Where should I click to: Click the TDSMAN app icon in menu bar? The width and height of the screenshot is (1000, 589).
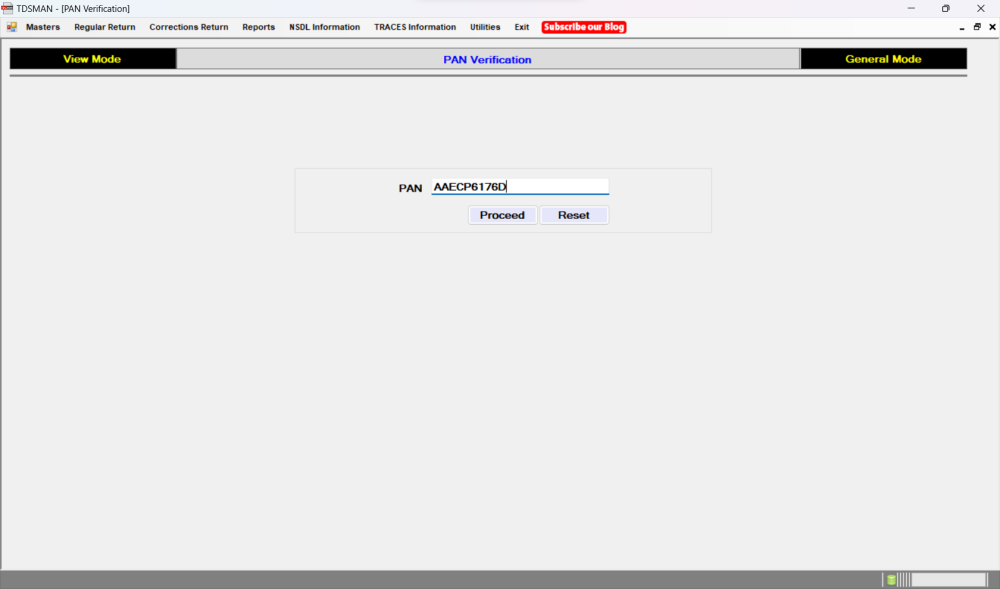pyautogui.click(x=11, y=27)
